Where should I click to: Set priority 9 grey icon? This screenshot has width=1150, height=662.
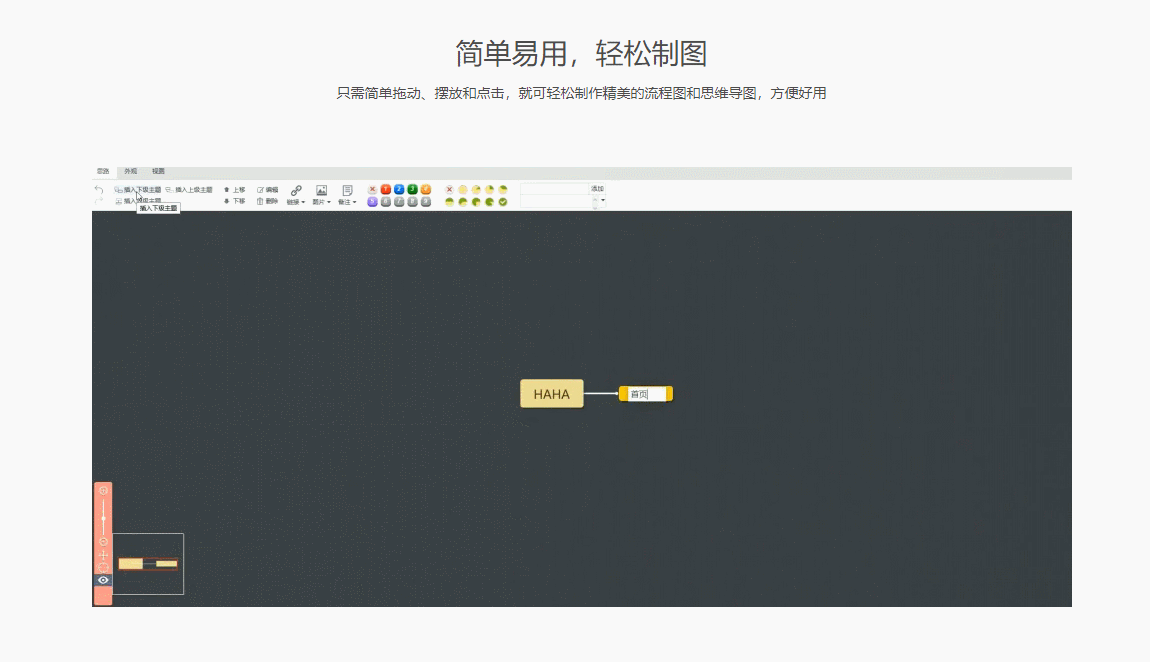[425, 202]
